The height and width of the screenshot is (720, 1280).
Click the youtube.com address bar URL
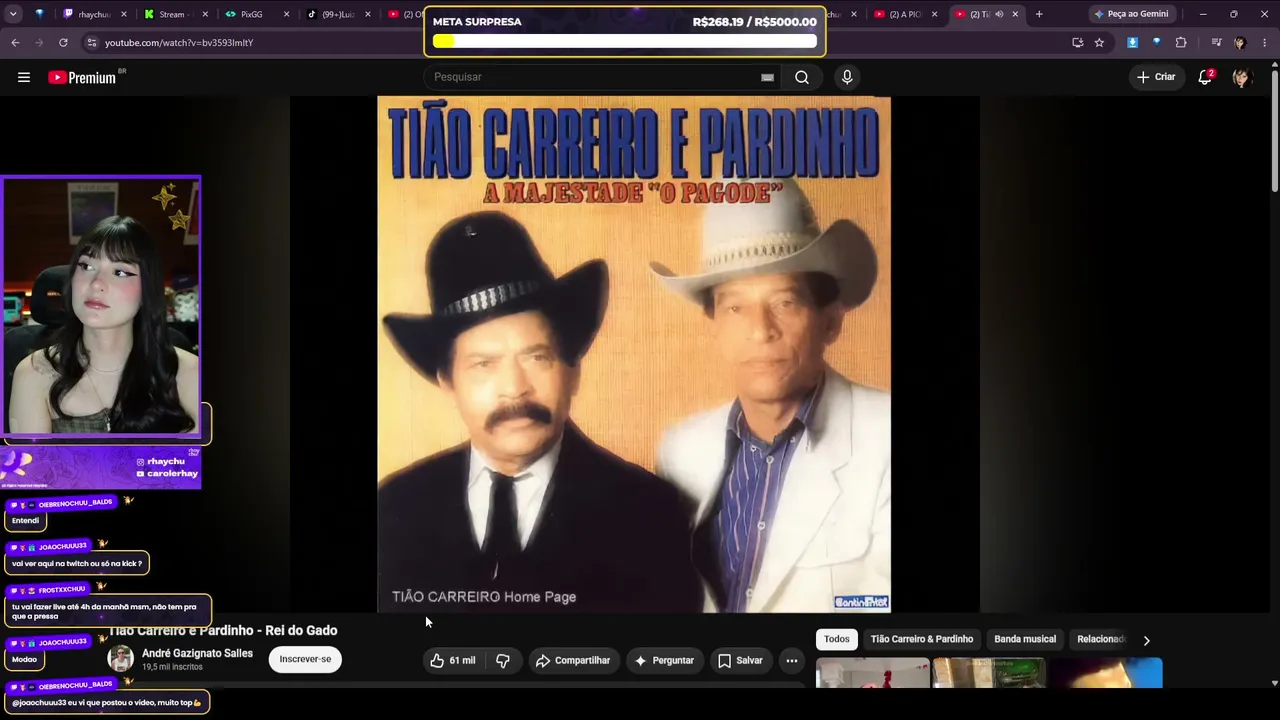(x=179, y=43)
